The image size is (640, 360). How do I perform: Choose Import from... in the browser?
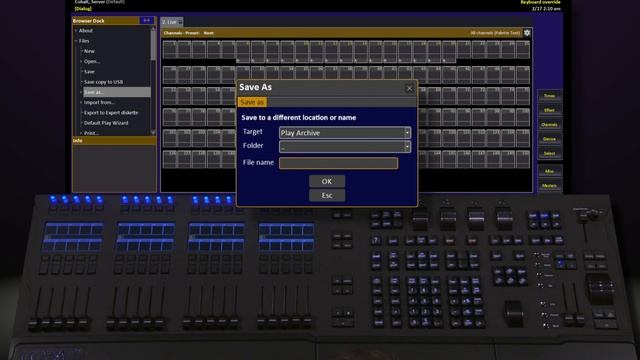tap(99, 102)
